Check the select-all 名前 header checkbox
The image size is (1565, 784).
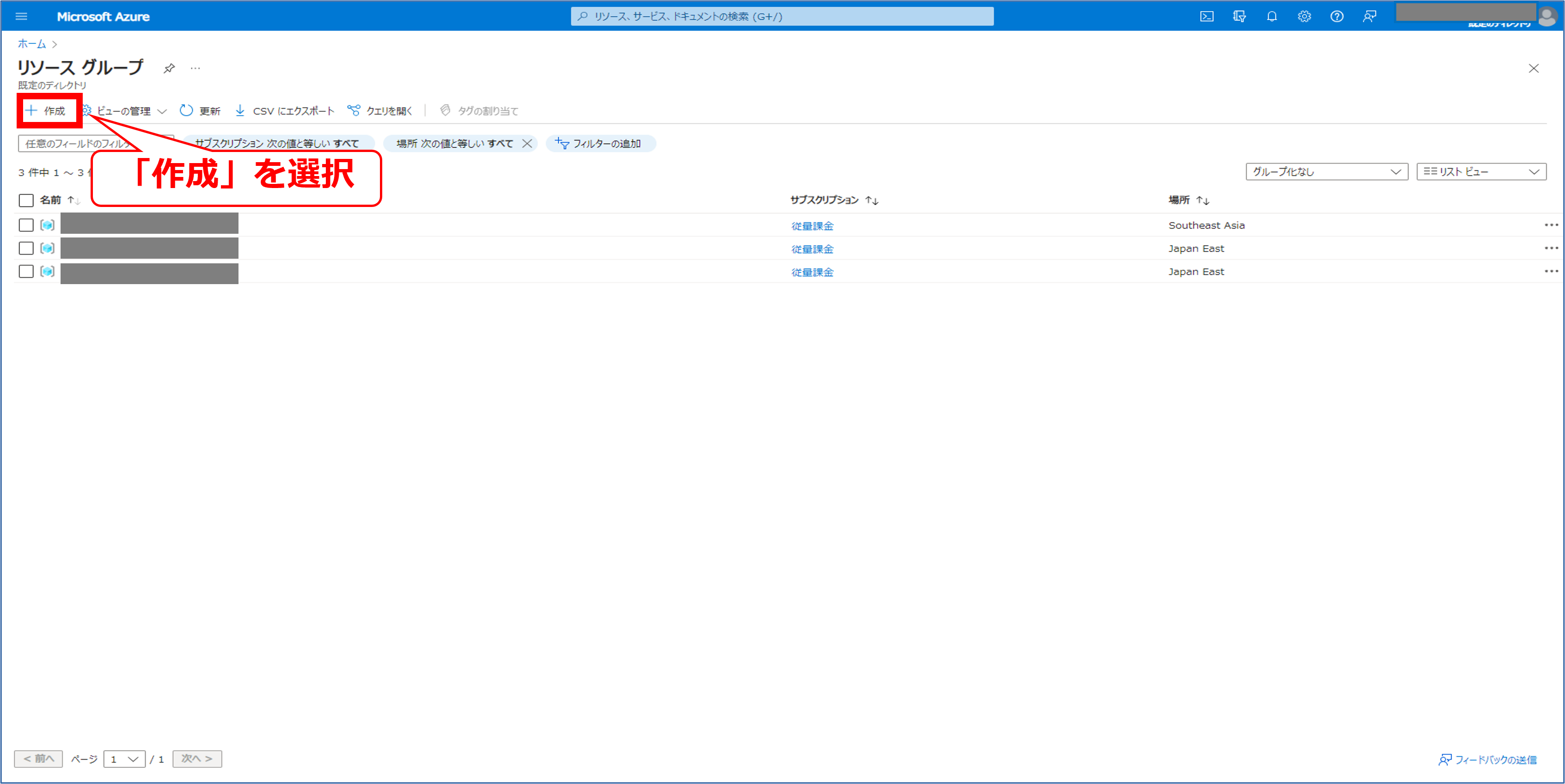(x=26, y=201)
